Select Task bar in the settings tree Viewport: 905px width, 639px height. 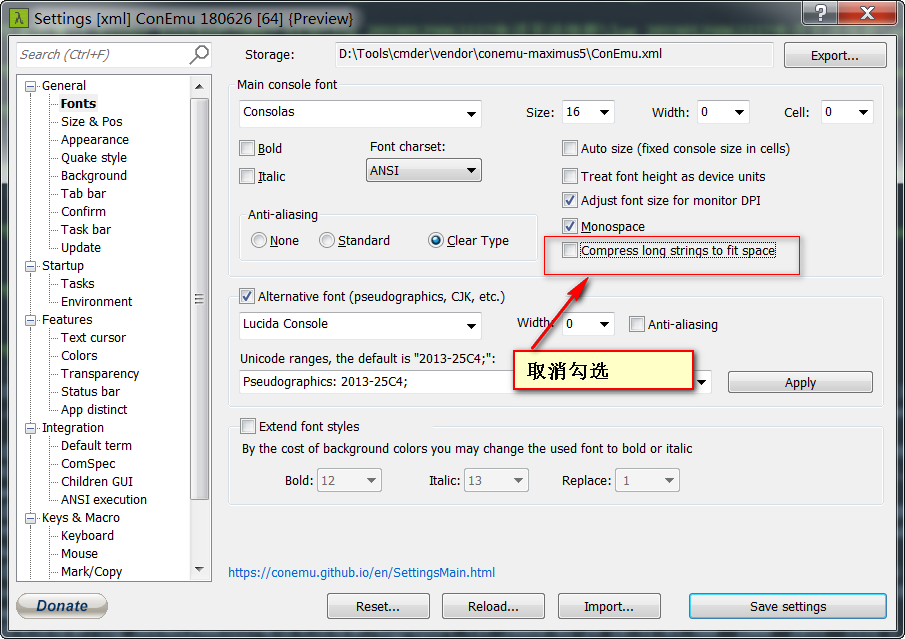(85, 229)
